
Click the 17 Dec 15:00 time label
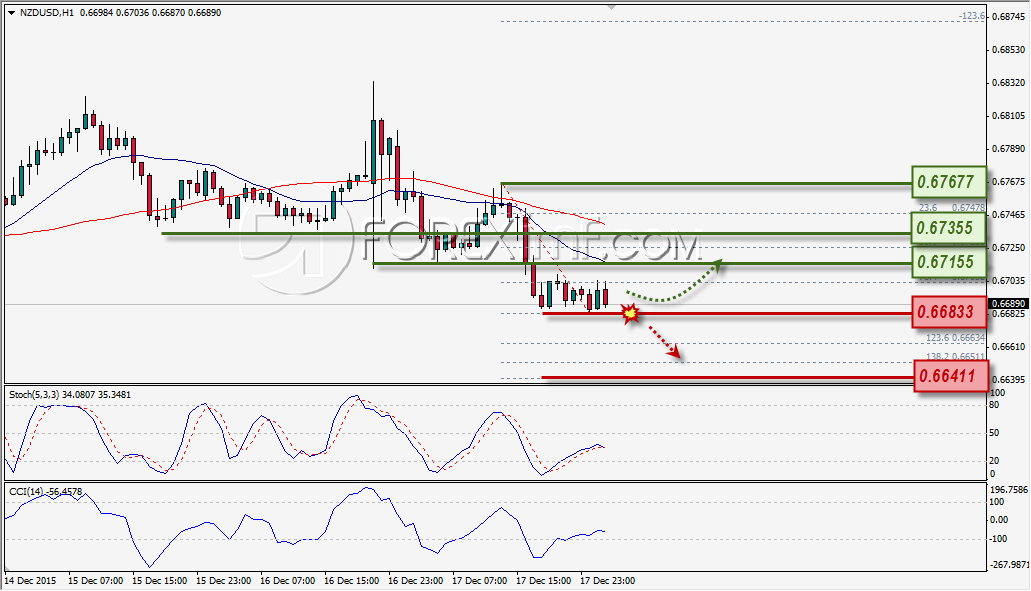[x=543, y=581]
